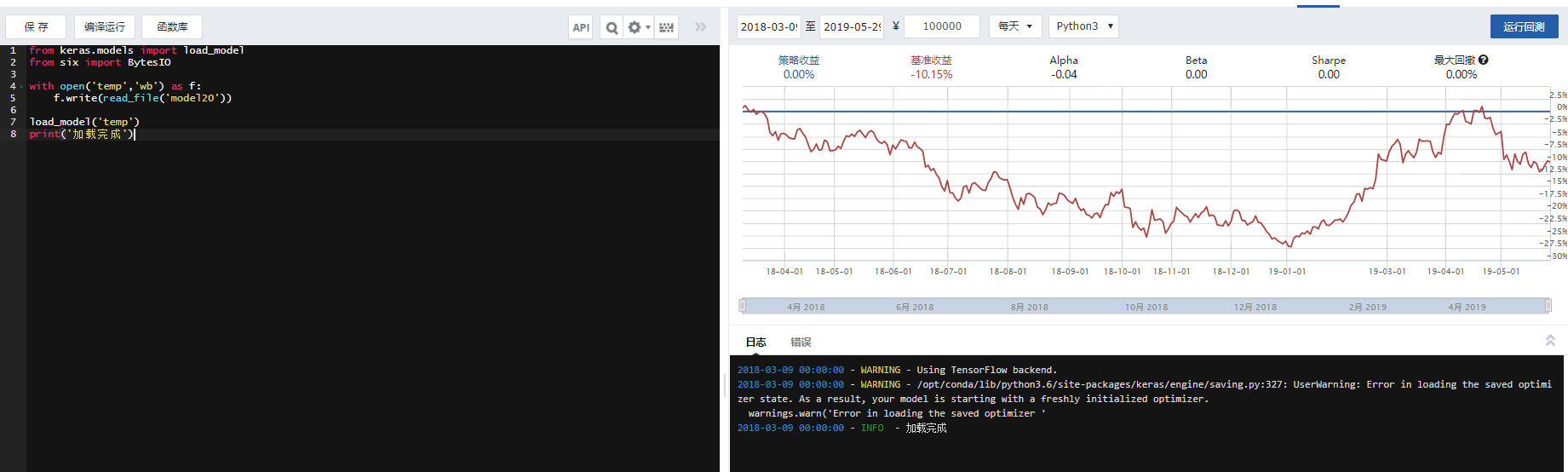Click the API documentation button

[581, 27]
